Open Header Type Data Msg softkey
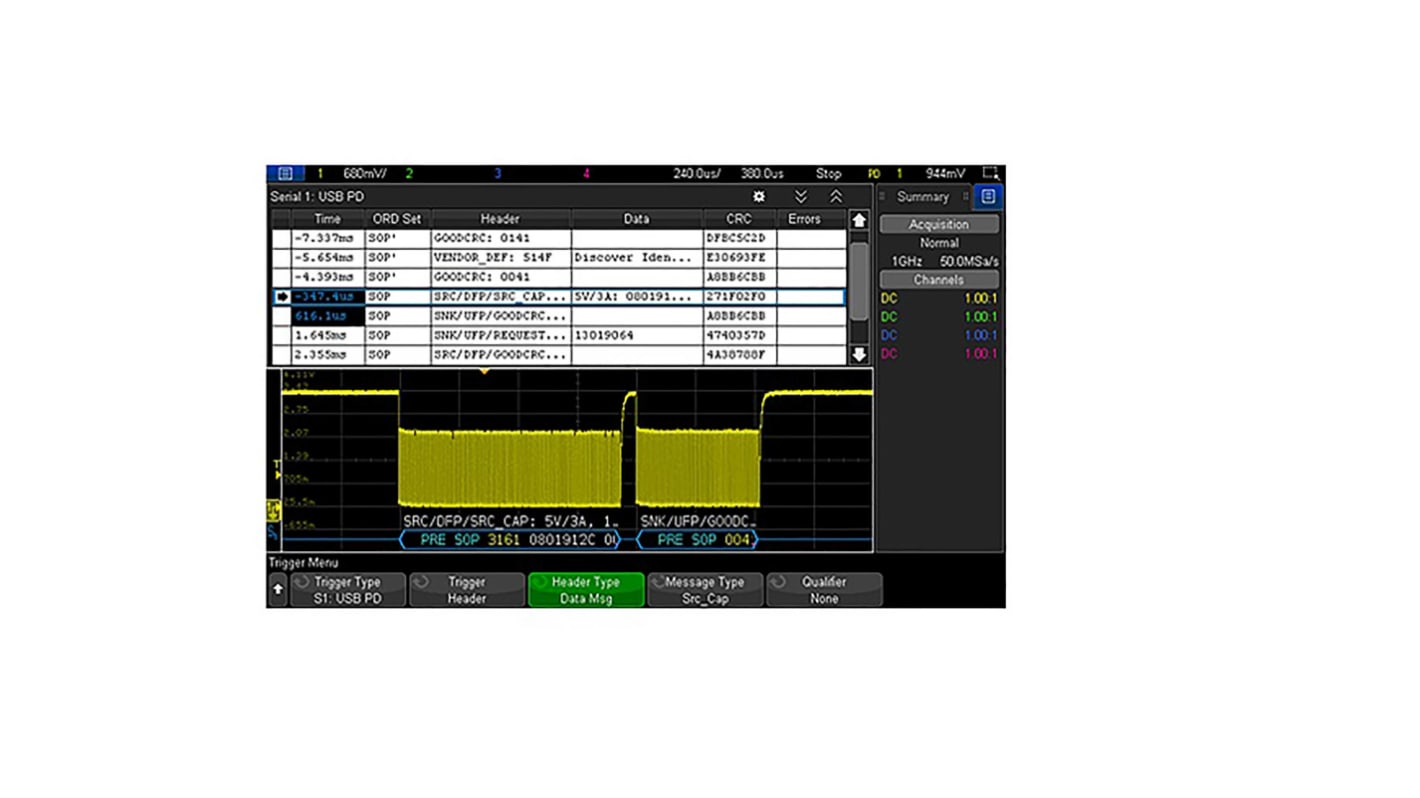 (586, 590)
